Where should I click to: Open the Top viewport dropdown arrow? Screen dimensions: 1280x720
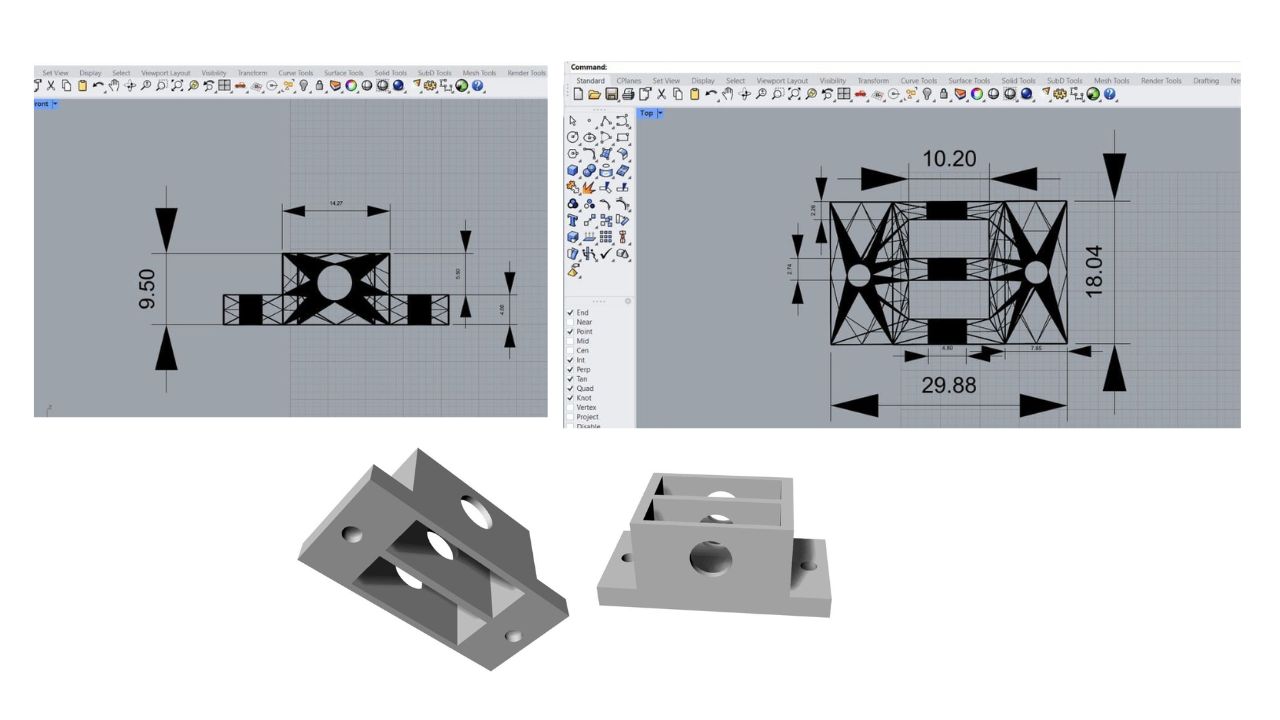660,113
